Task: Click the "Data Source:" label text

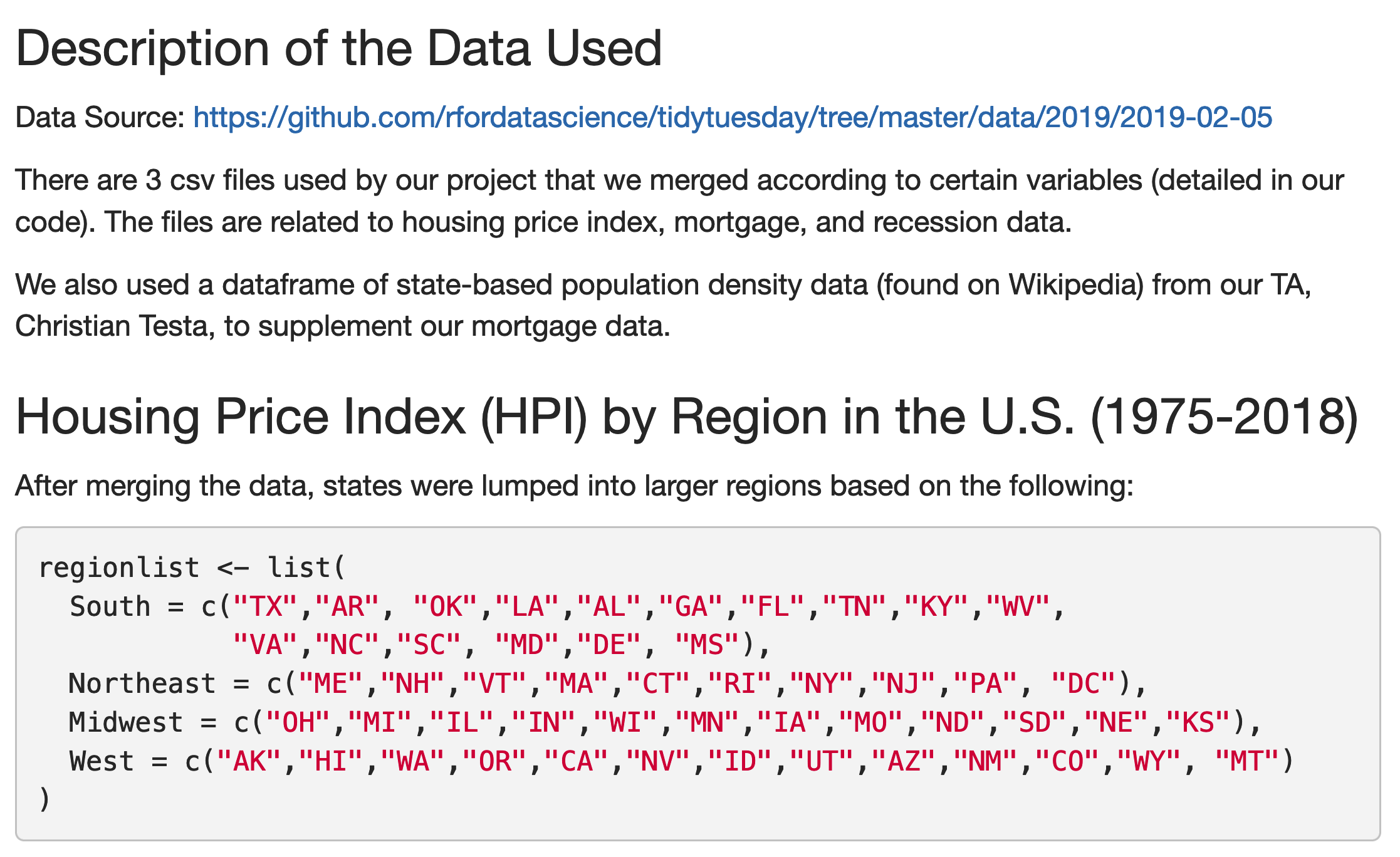Action: pyautogui.click(x=99, y=118)
